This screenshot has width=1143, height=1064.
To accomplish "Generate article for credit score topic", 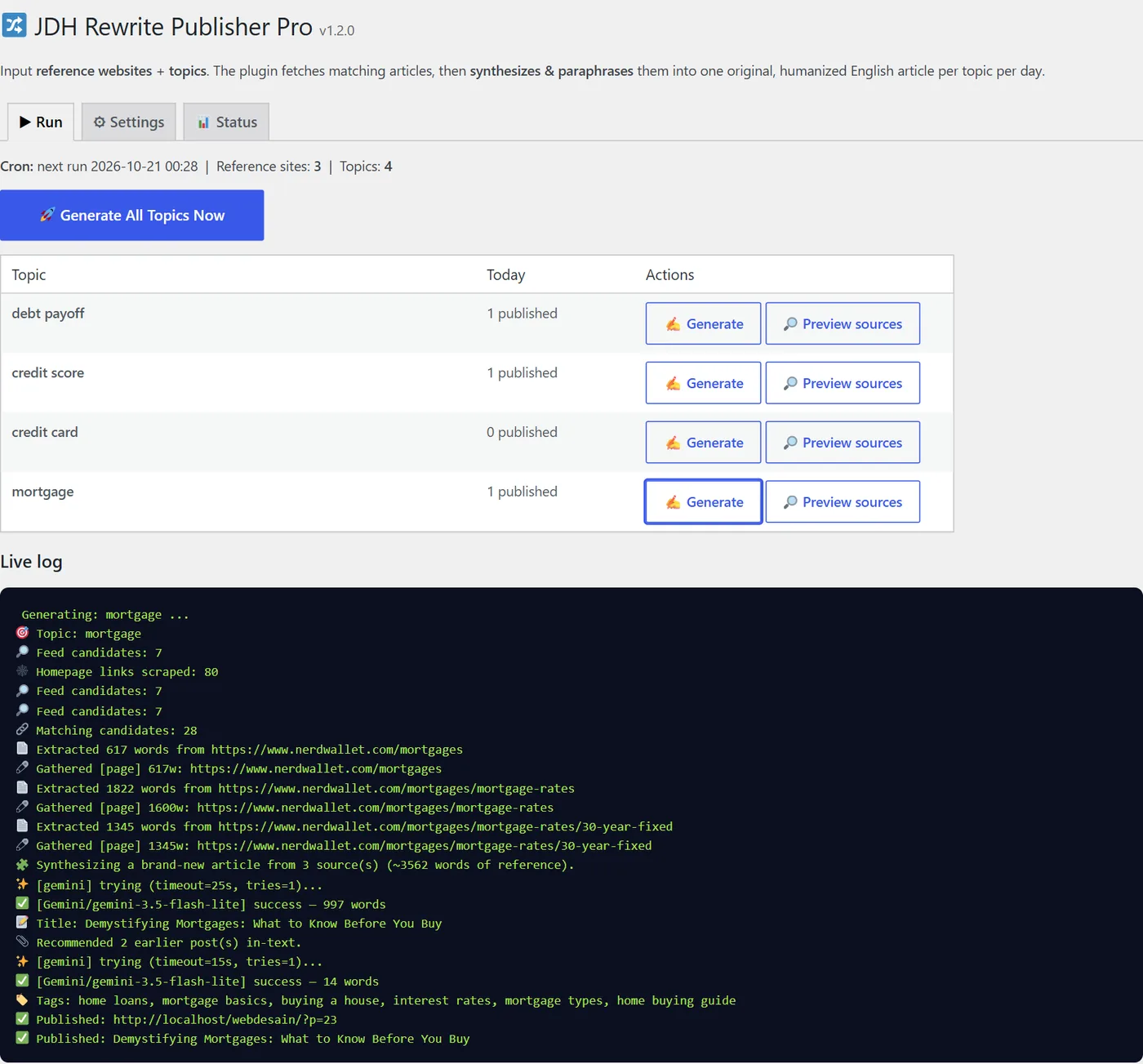I will coord(703,383).
